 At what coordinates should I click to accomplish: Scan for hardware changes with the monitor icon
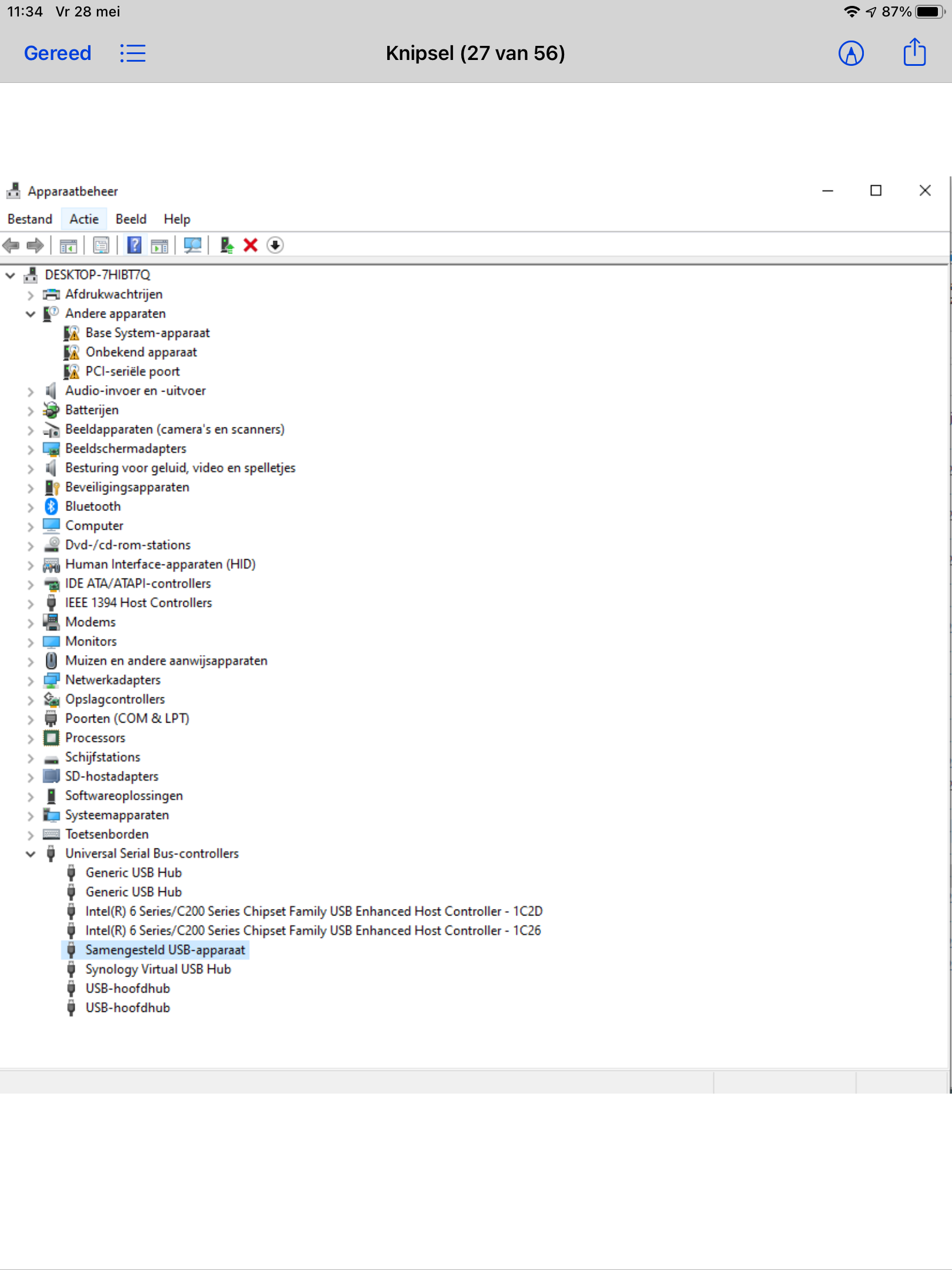192,245
